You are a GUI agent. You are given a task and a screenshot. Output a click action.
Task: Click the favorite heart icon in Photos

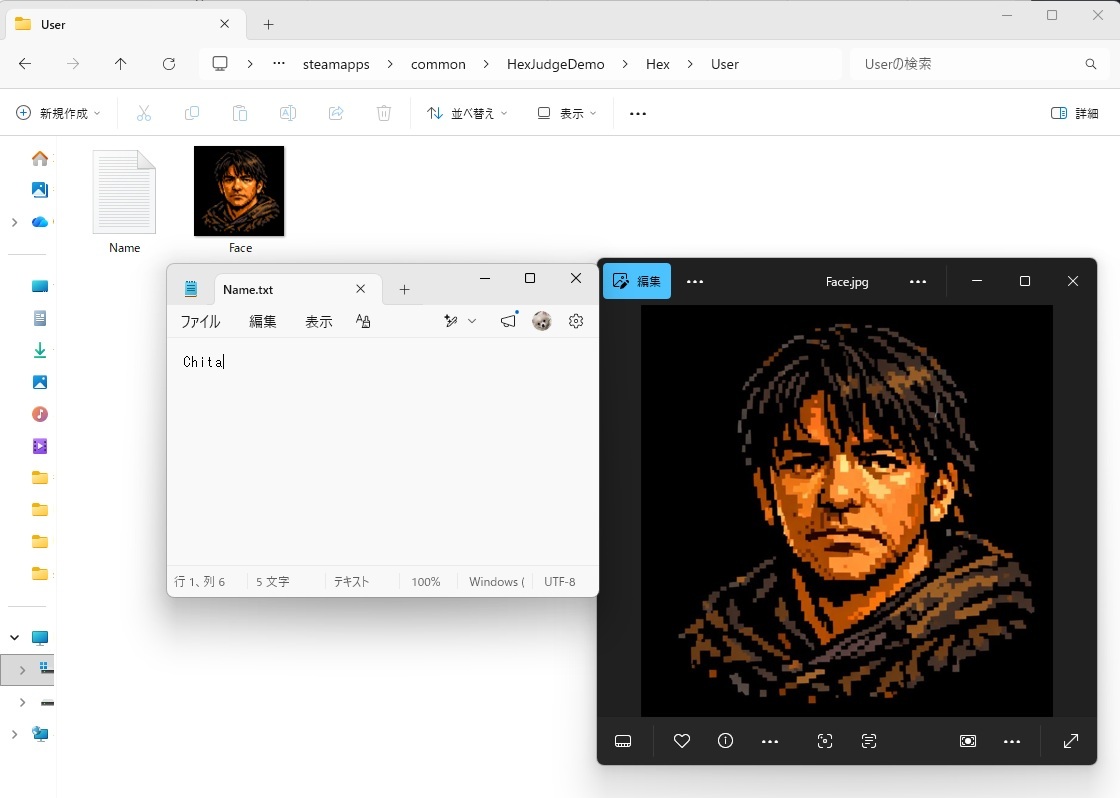pyautogui.click(x=682, y=741)
